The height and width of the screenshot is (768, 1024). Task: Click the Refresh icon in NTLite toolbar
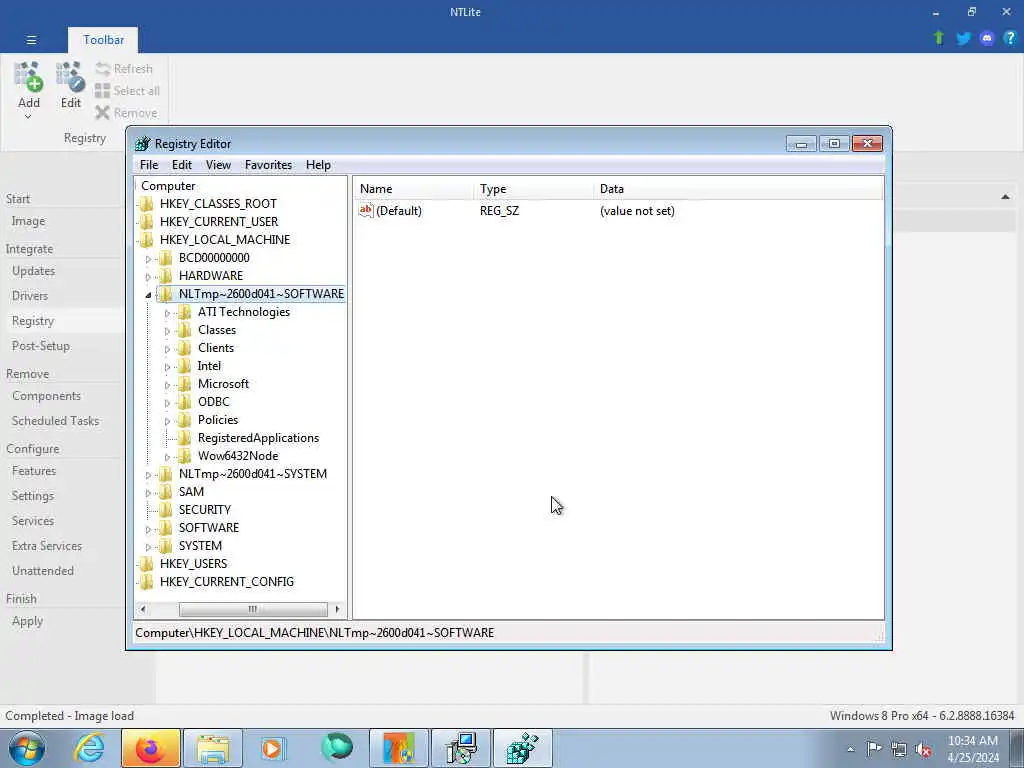pyautogui.click(x=103, y=69)
